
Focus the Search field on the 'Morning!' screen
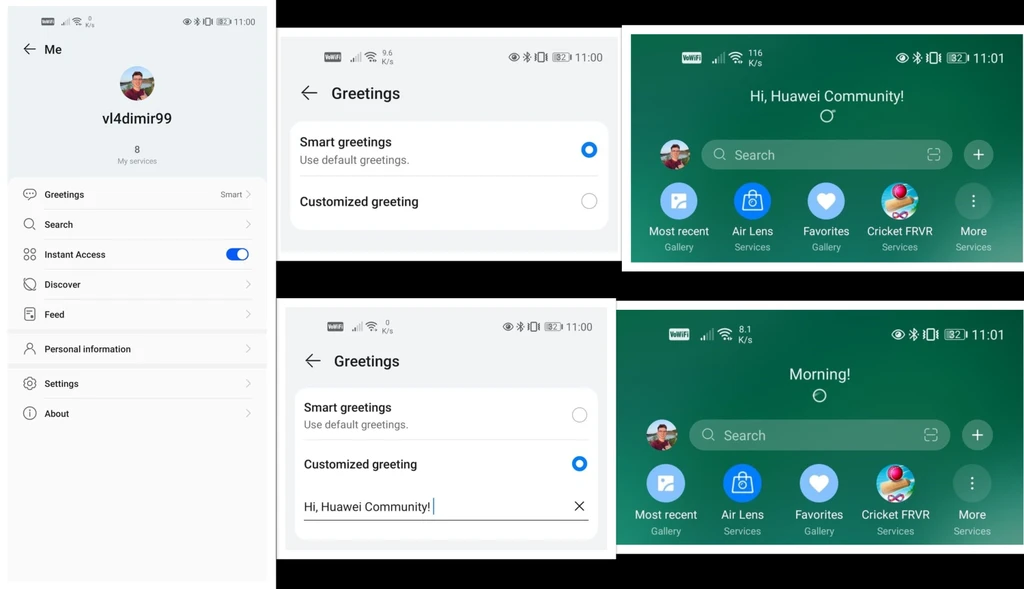click(820, 435)
